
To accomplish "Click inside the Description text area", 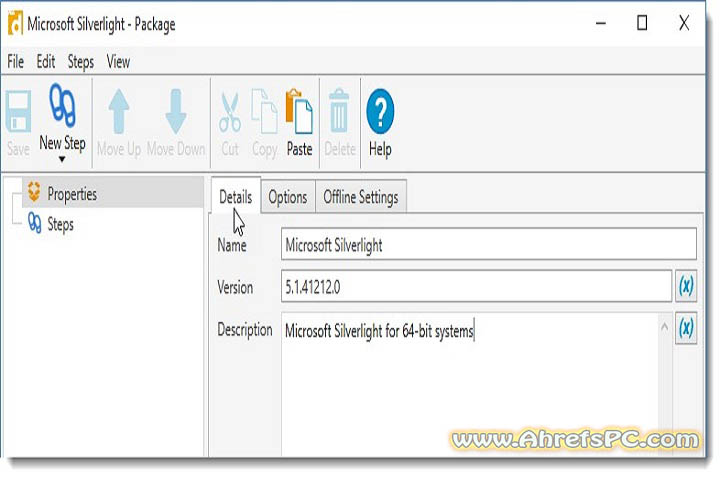I will point(469,385).
